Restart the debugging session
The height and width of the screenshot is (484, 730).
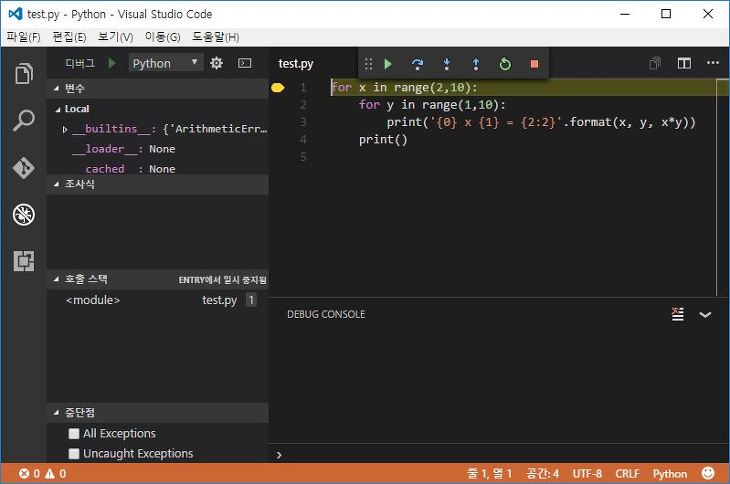505,64
